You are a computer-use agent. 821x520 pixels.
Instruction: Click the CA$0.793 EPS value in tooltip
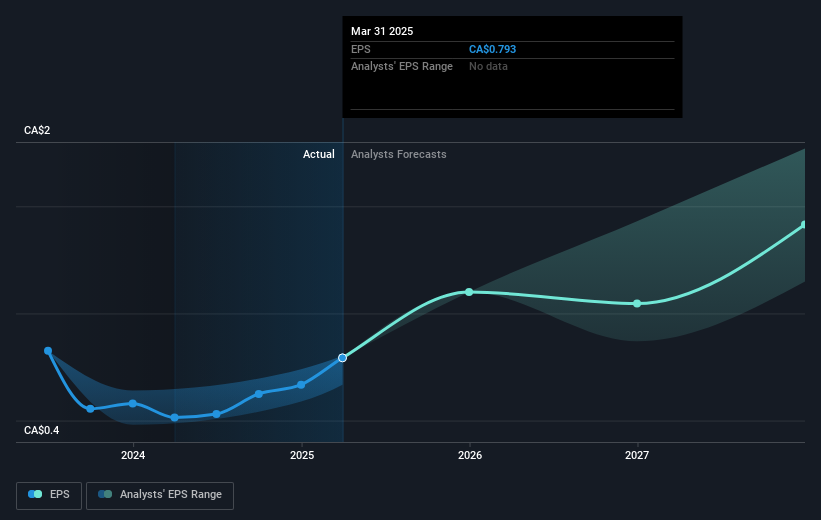click(x=492, y=49)
